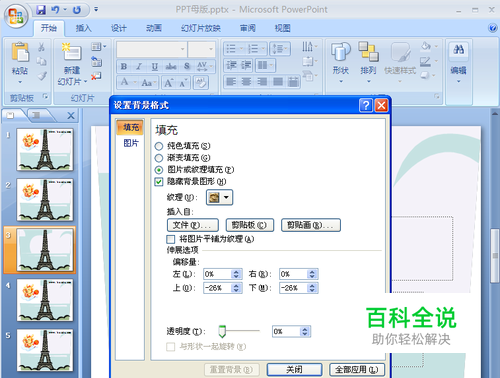Click the New Slide icon
Screen dimensions: 500x378
[72, 52]
